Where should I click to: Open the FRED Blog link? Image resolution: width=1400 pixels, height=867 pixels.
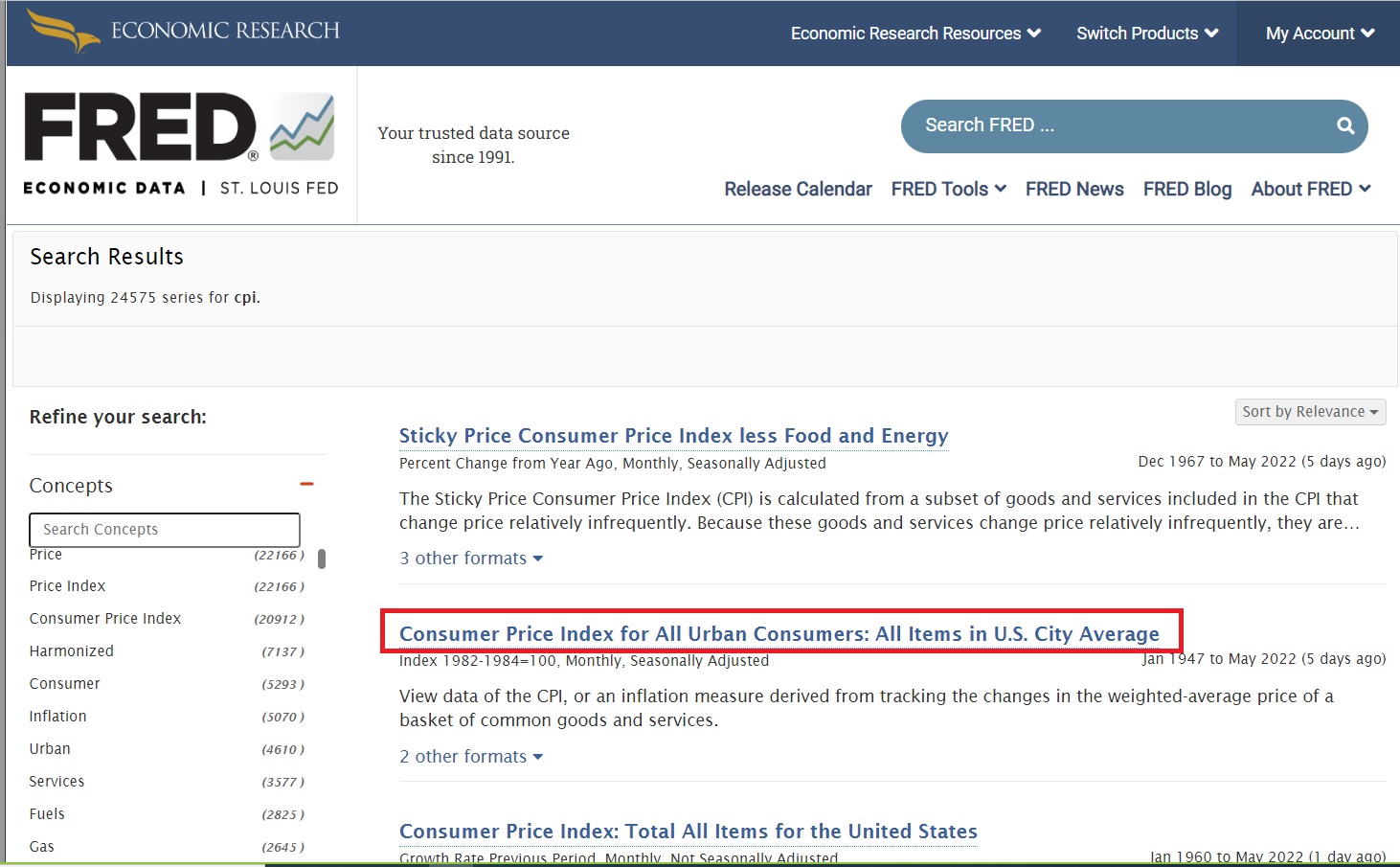pos(1186,190)
